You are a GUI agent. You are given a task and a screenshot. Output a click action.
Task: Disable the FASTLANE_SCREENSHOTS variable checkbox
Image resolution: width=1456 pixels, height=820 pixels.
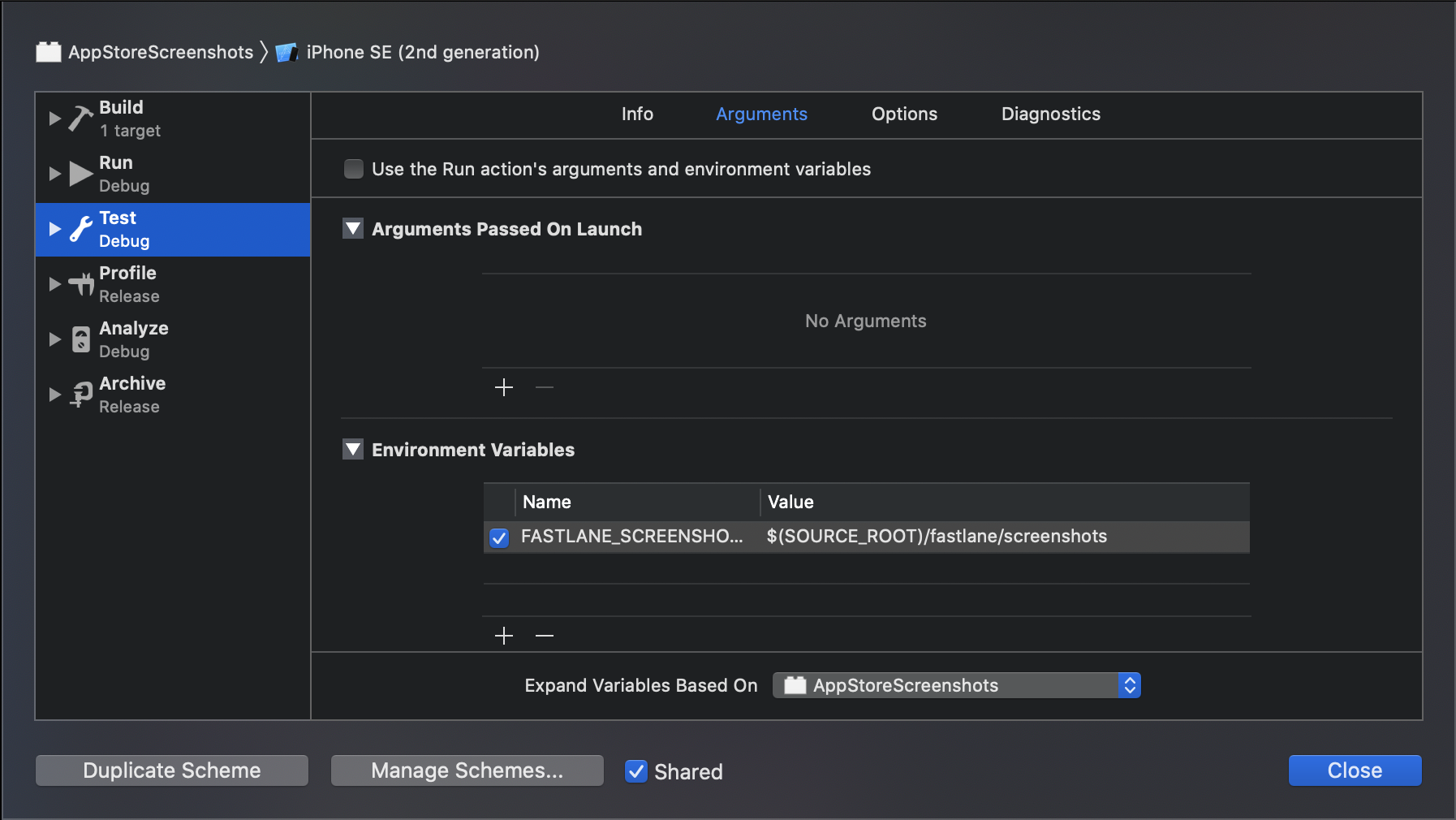[x=499, y=537]
